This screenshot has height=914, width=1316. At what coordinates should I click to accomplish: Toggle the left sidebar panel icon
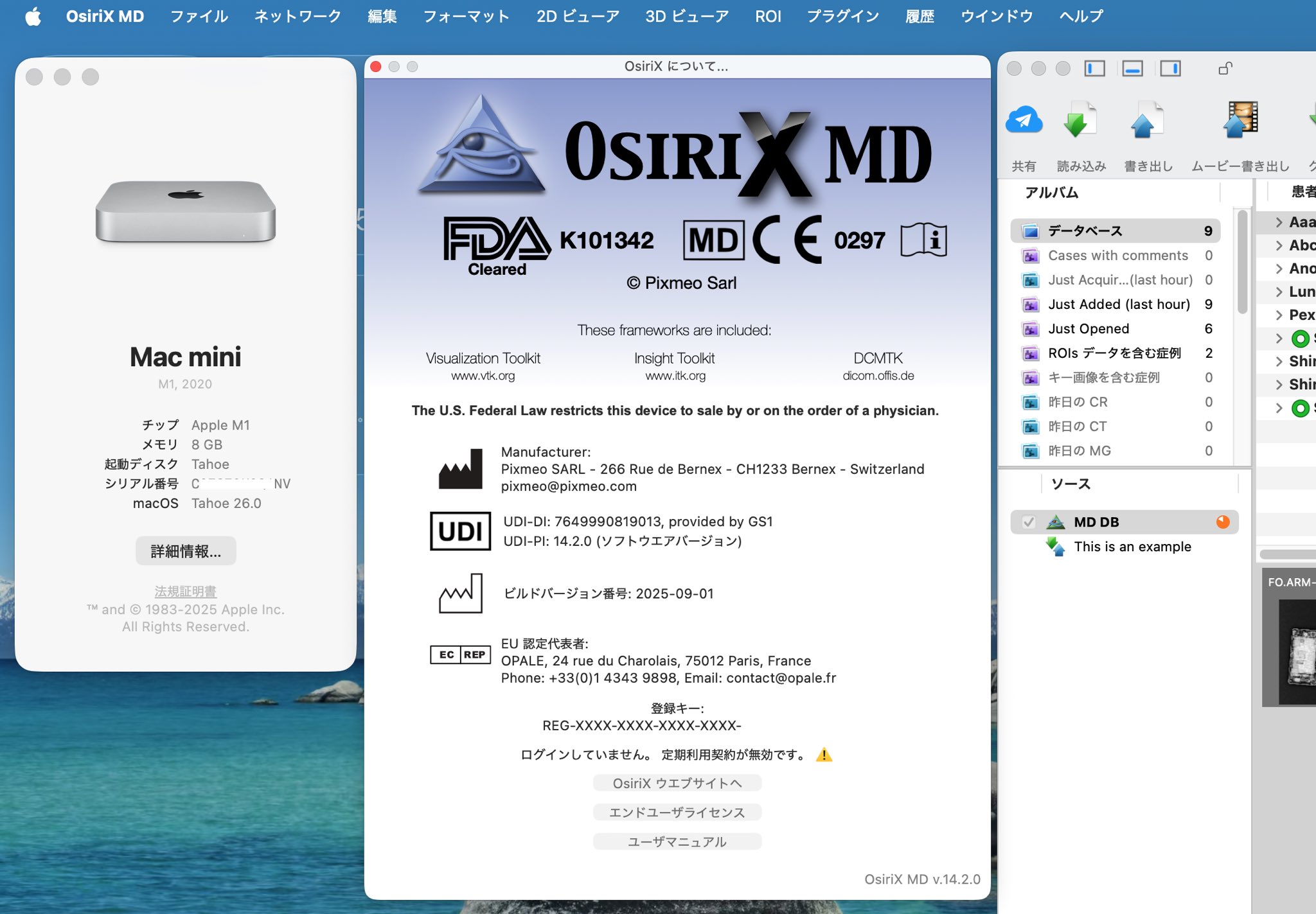pos(1094,68)
